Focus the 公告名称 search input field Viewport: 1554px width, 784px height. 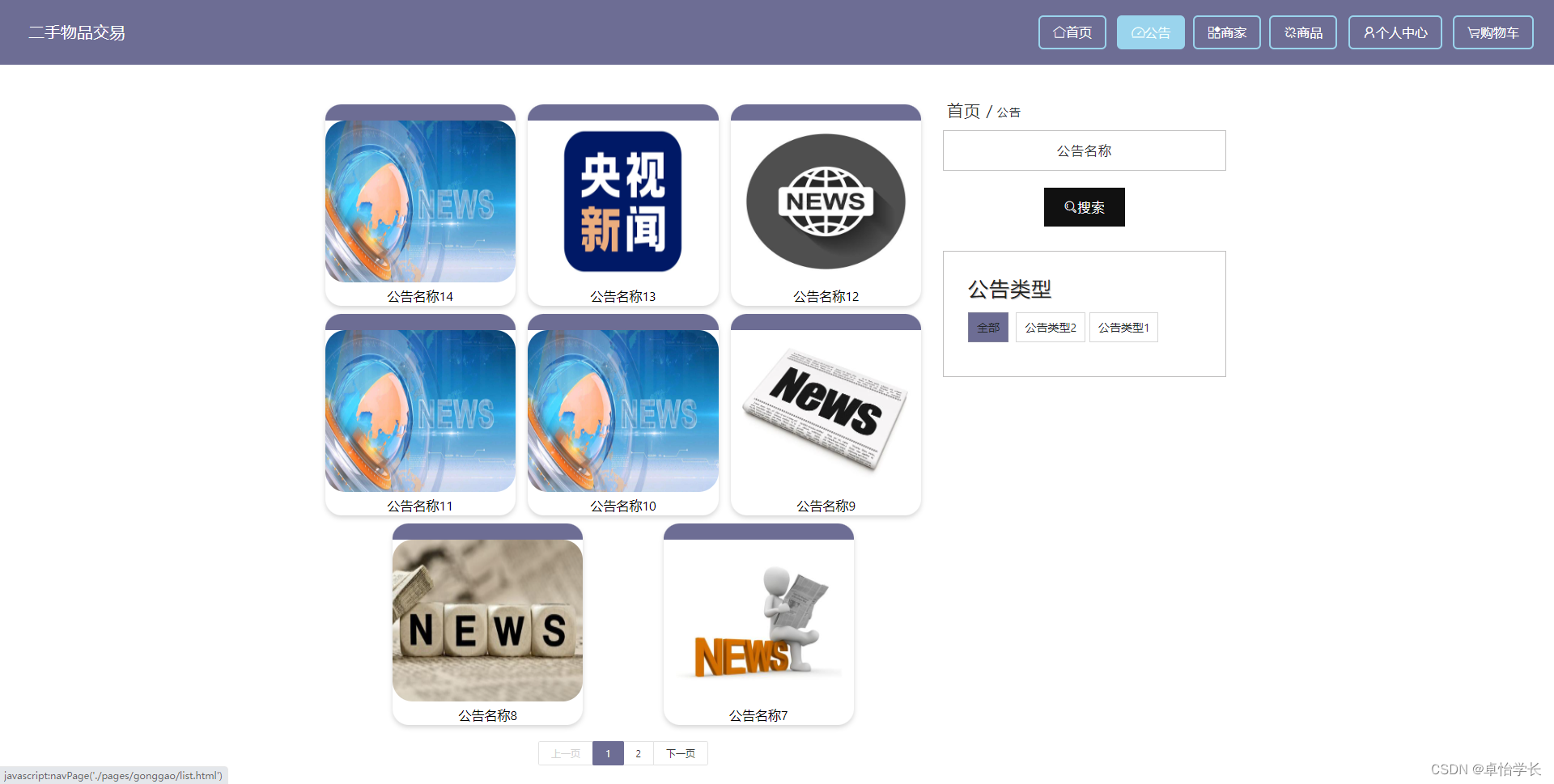[x=1084, y=150]
